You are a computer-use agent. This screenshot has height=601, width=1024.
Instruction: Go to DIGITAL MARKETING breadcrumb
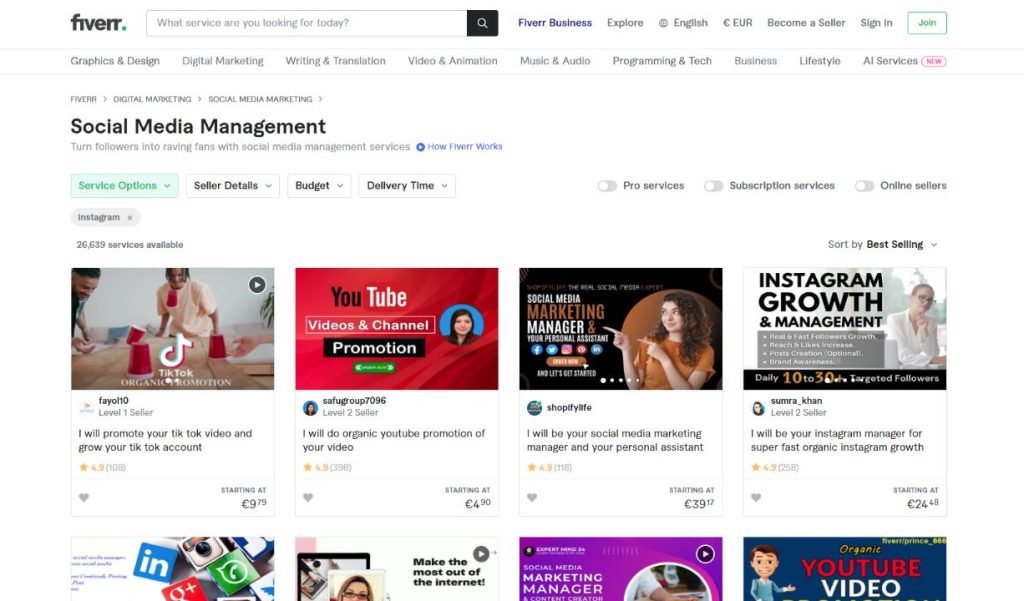(152, 99)
